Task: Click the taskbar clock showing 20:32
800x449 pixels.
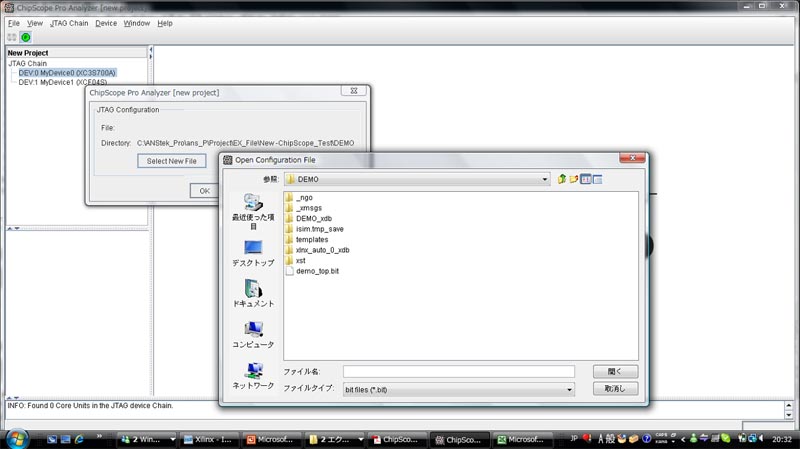Action: 782,439
